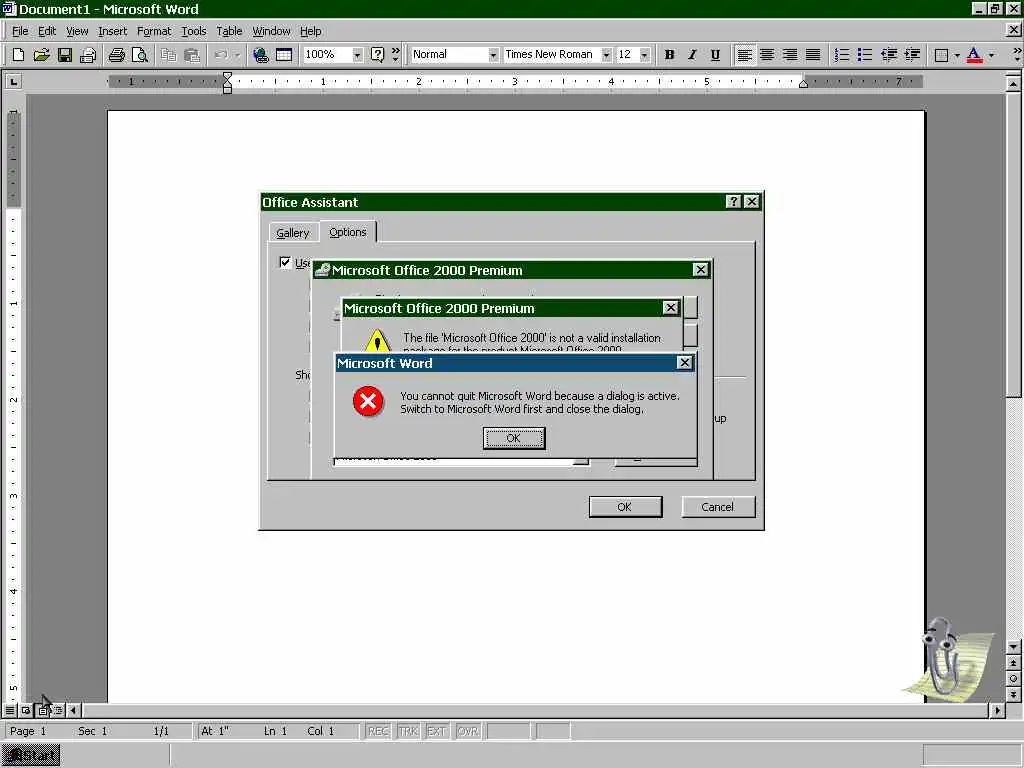Click the Bullets list icon
The height and width of the screenshot is (768, 1024).
coord(865,55)
